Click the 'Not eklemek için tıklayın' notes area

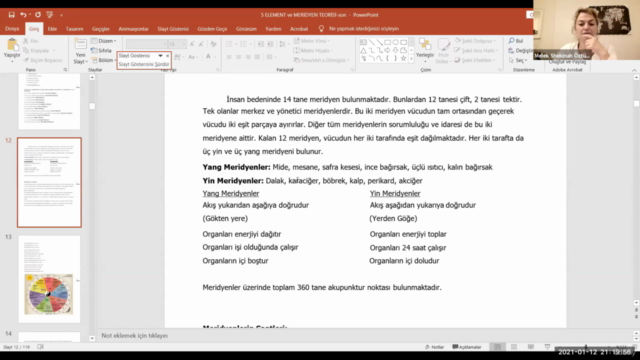coord(135,336)
